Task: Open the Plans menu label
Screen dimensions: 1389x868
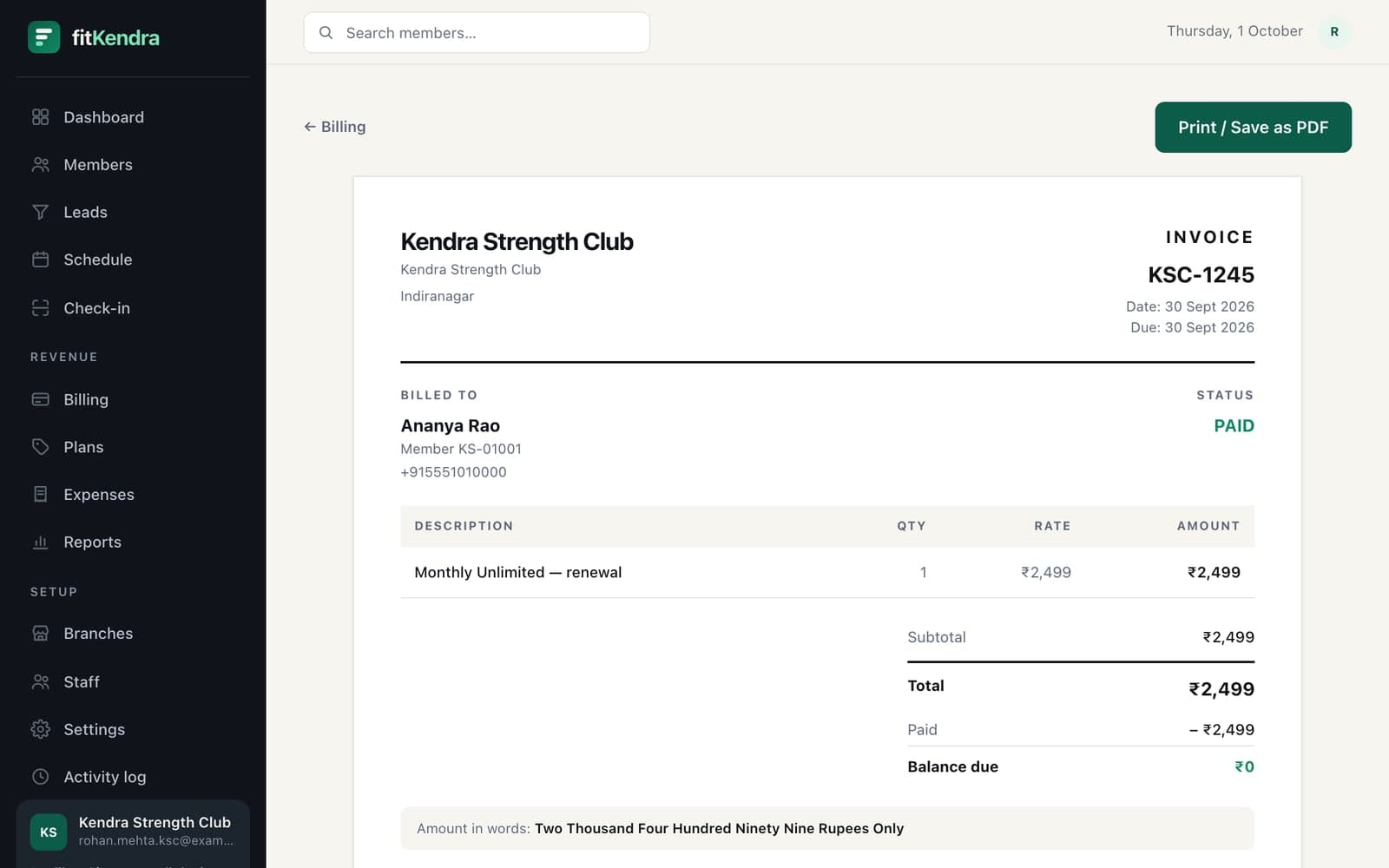Action: tap(83, 447)
